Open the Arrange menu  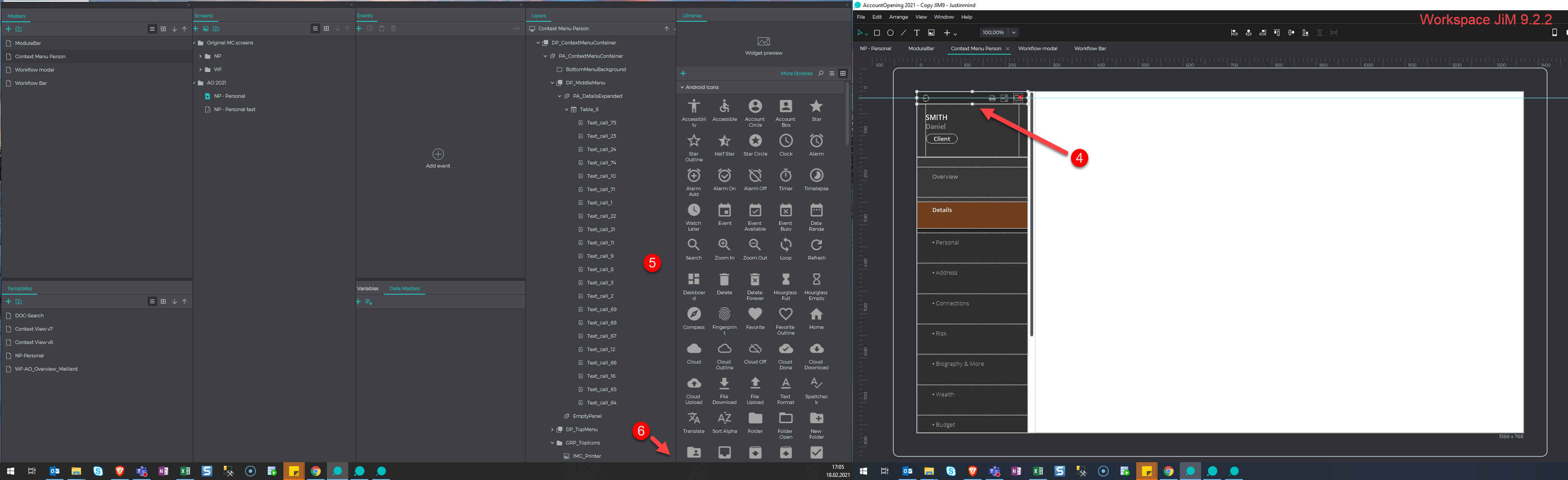[899, 17]
